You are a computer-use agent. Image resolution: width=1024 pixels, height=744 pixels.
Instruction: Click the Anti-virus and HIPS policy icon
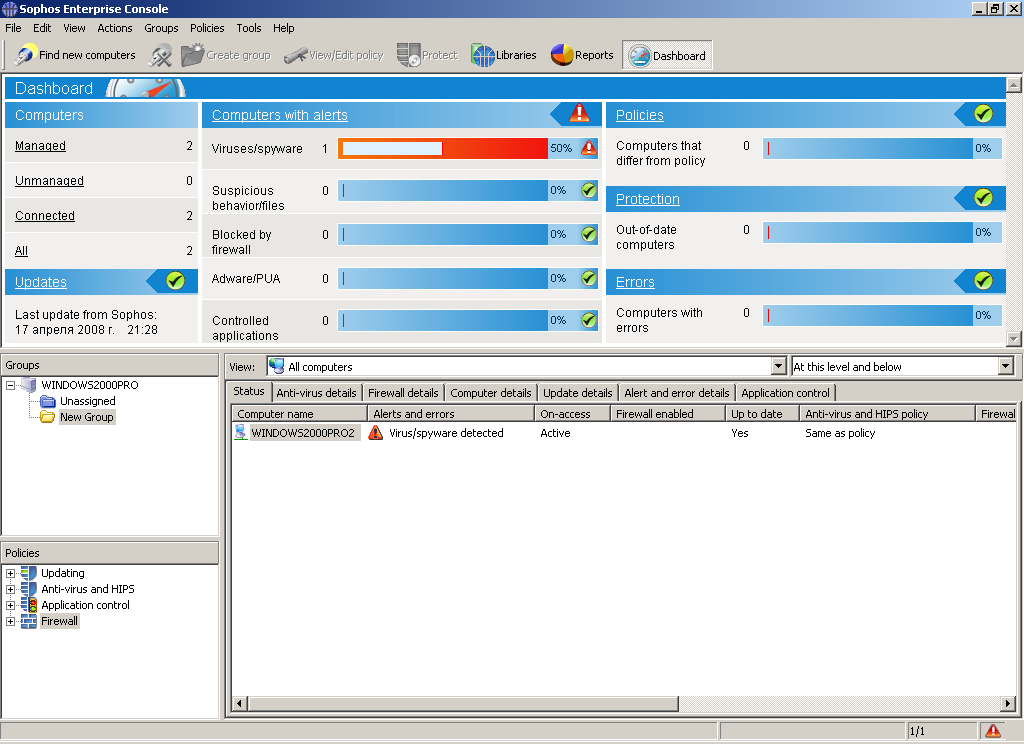(x=29, y=589)
